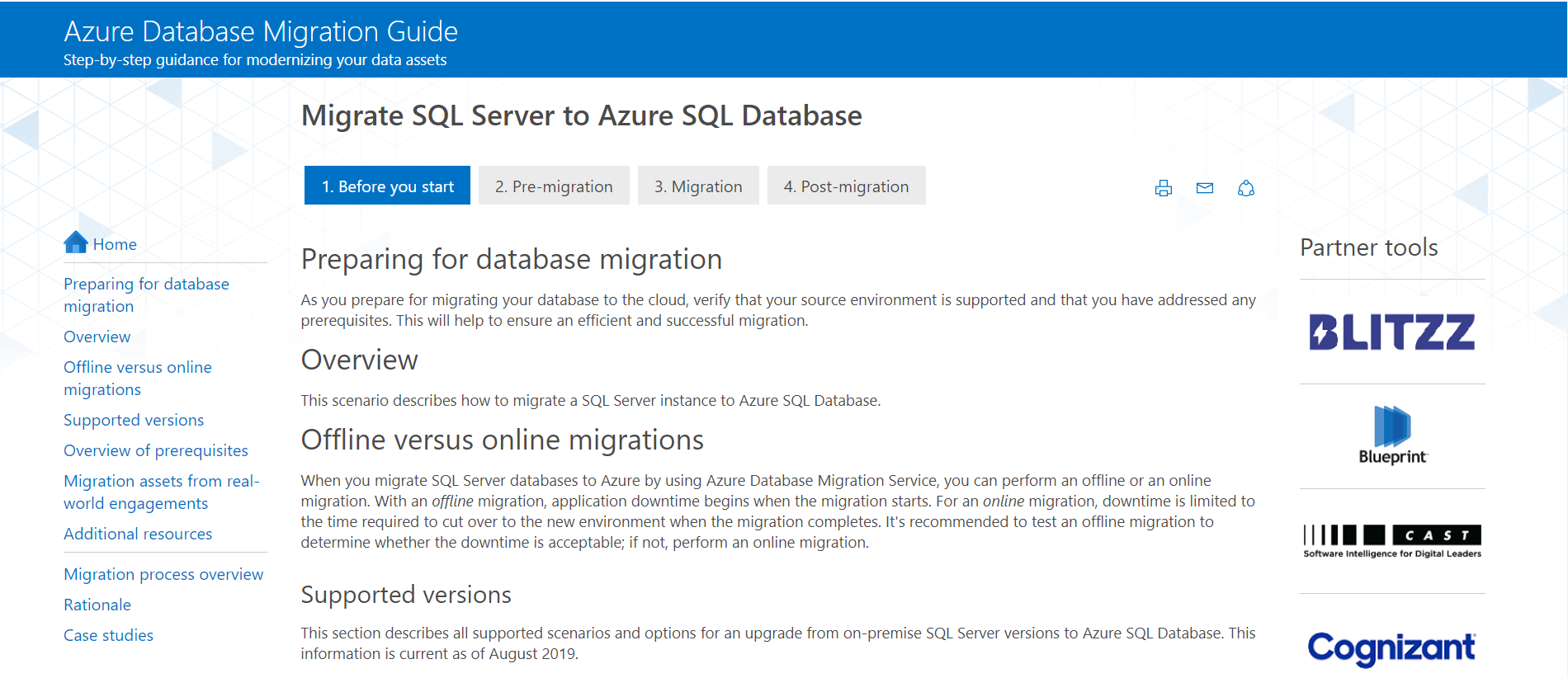This screenshot has width=1568, height=678.
Task: Click 'Preparing for database migration' sidebar link
Action: tap(146, 294)
